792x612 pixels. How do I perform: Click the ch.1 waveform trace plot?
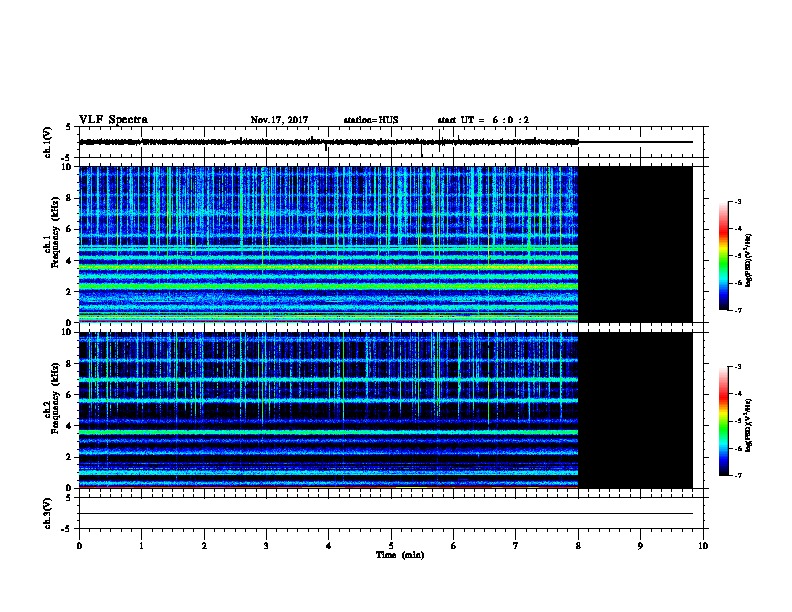point(391,142)
